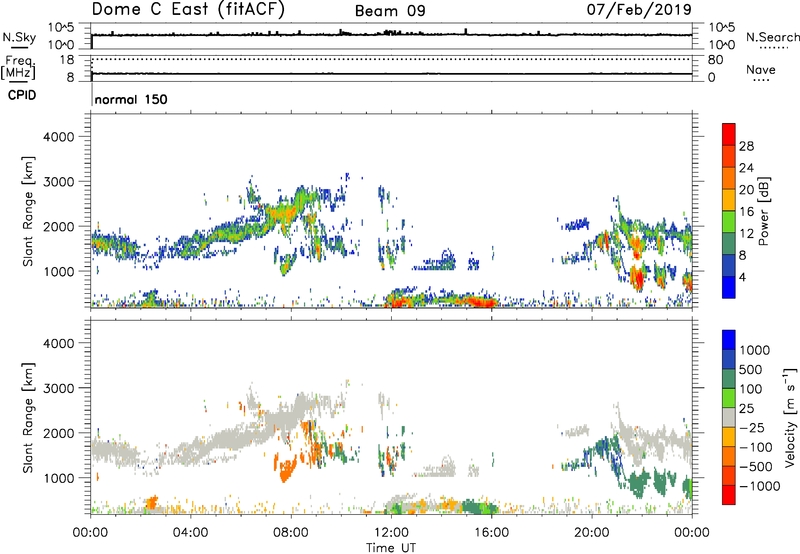Click the '04:00' time axis label
800x554 pixels.
[190, 533]
